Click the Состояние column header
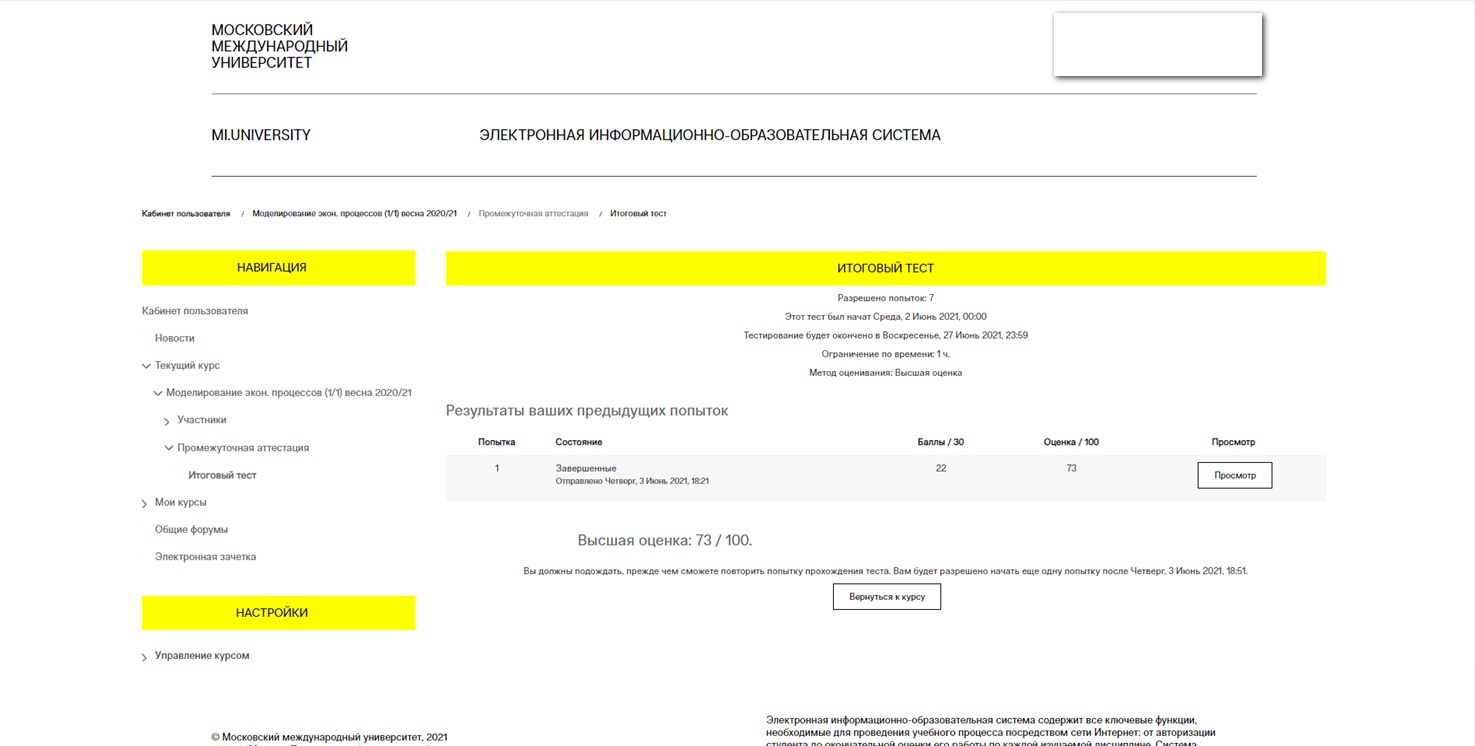This screenshot has width=1475, height=746. [579, 442]
